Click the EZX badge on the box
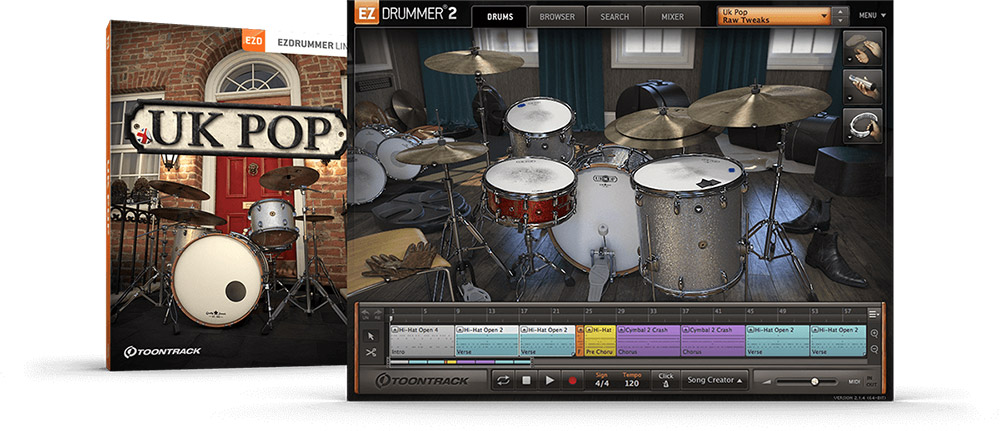 click(x=253, y=40)
